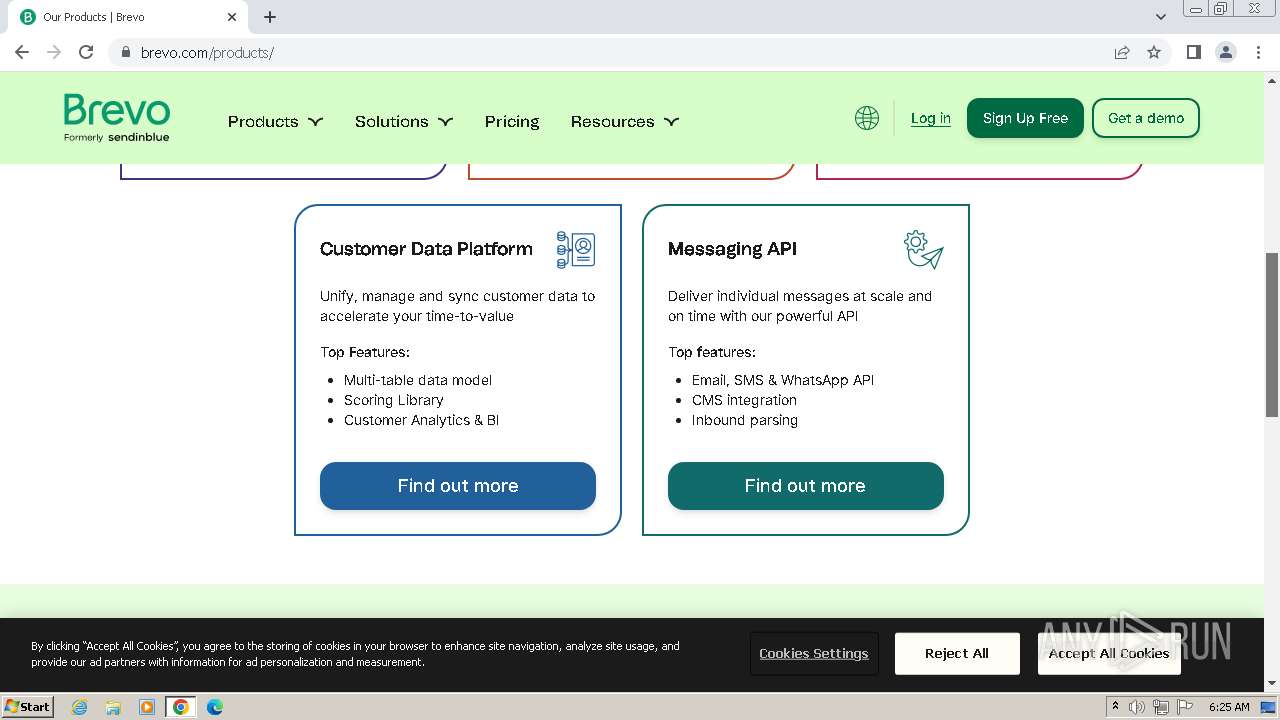Click the Log in link
Image resolution: width=1280 pixels, height=720 pixels.
[930, 118]
